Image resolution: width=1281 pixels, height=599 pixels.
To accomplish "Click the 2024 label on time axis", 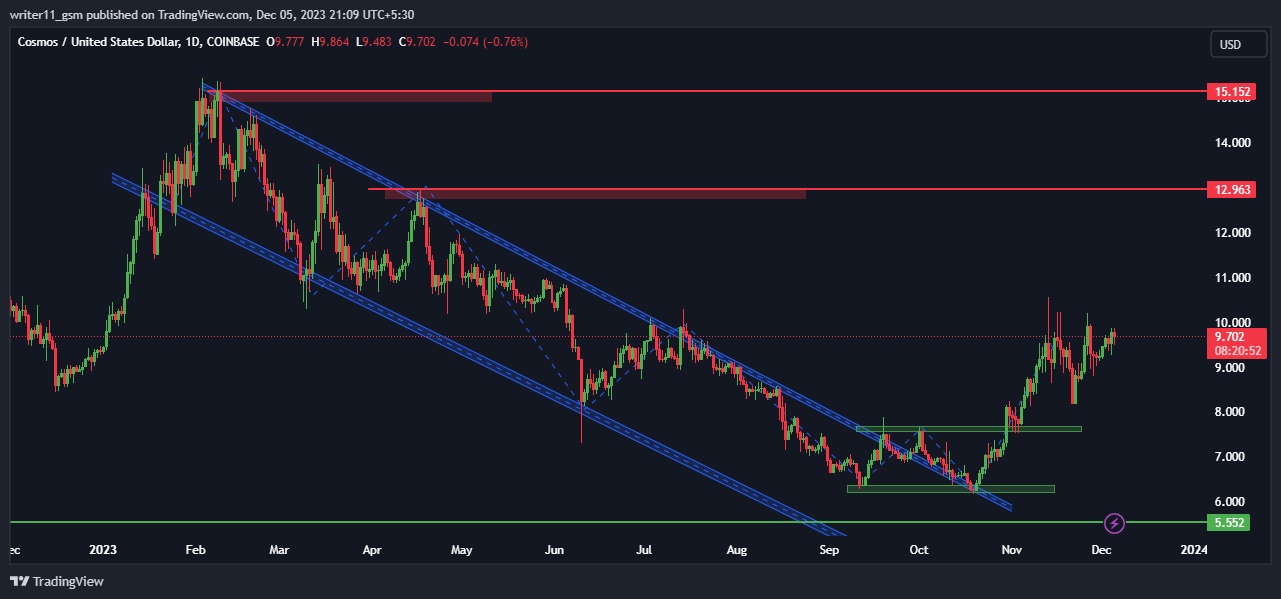I will [1194, 550].
